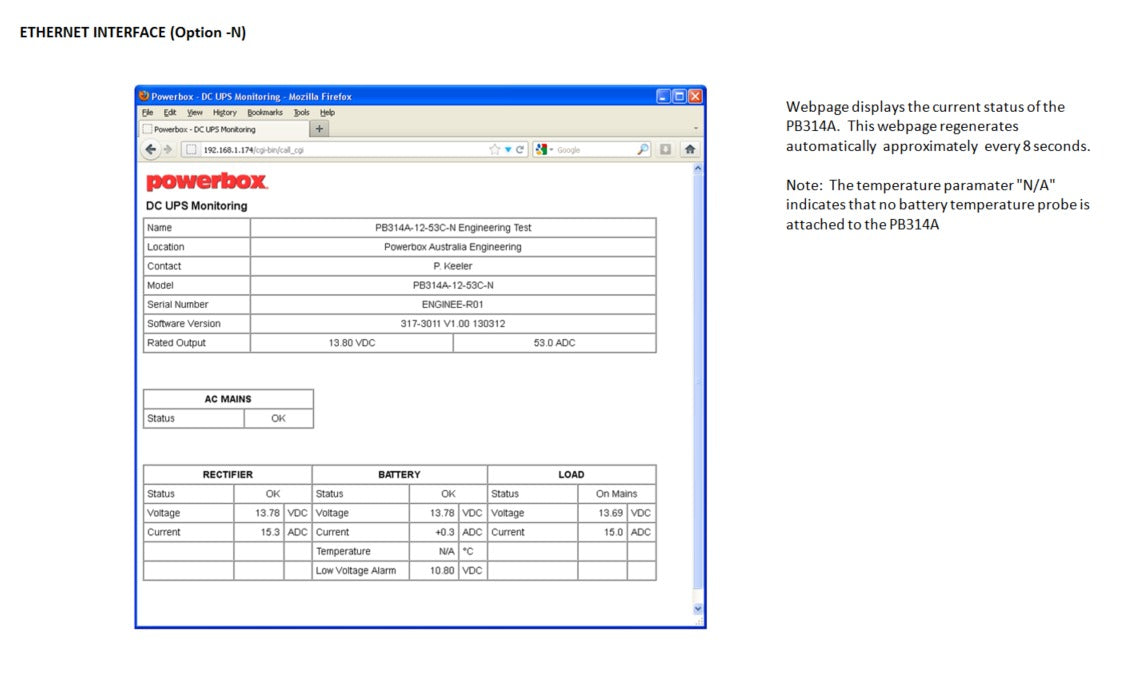Open the History menu
Screen dimensions: 1126x689
pos(224,113)
